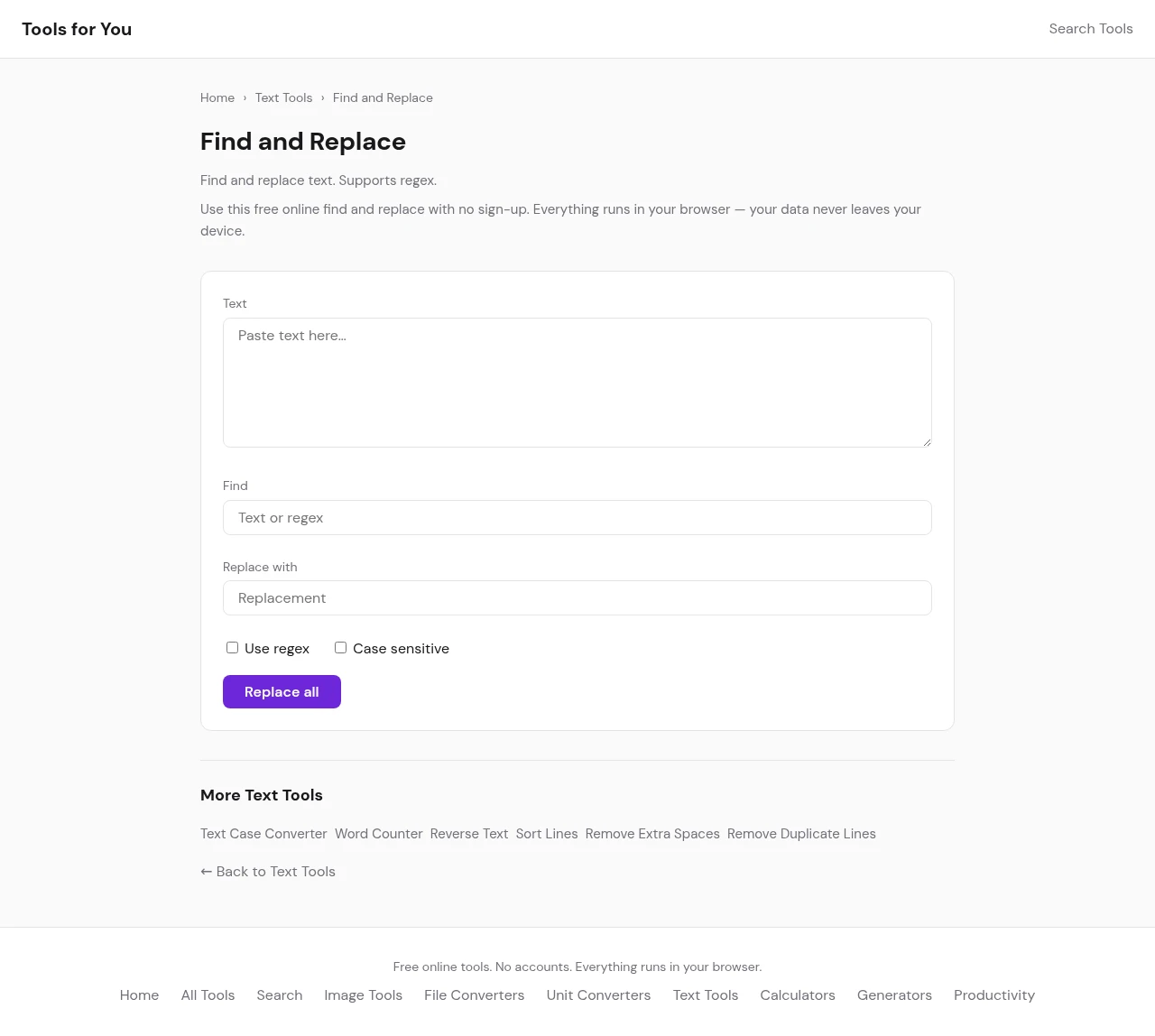The height and width of the screenshot is (1036, 1155).
Task: Grab the textarea resize handle
Action: coord(926,441)
